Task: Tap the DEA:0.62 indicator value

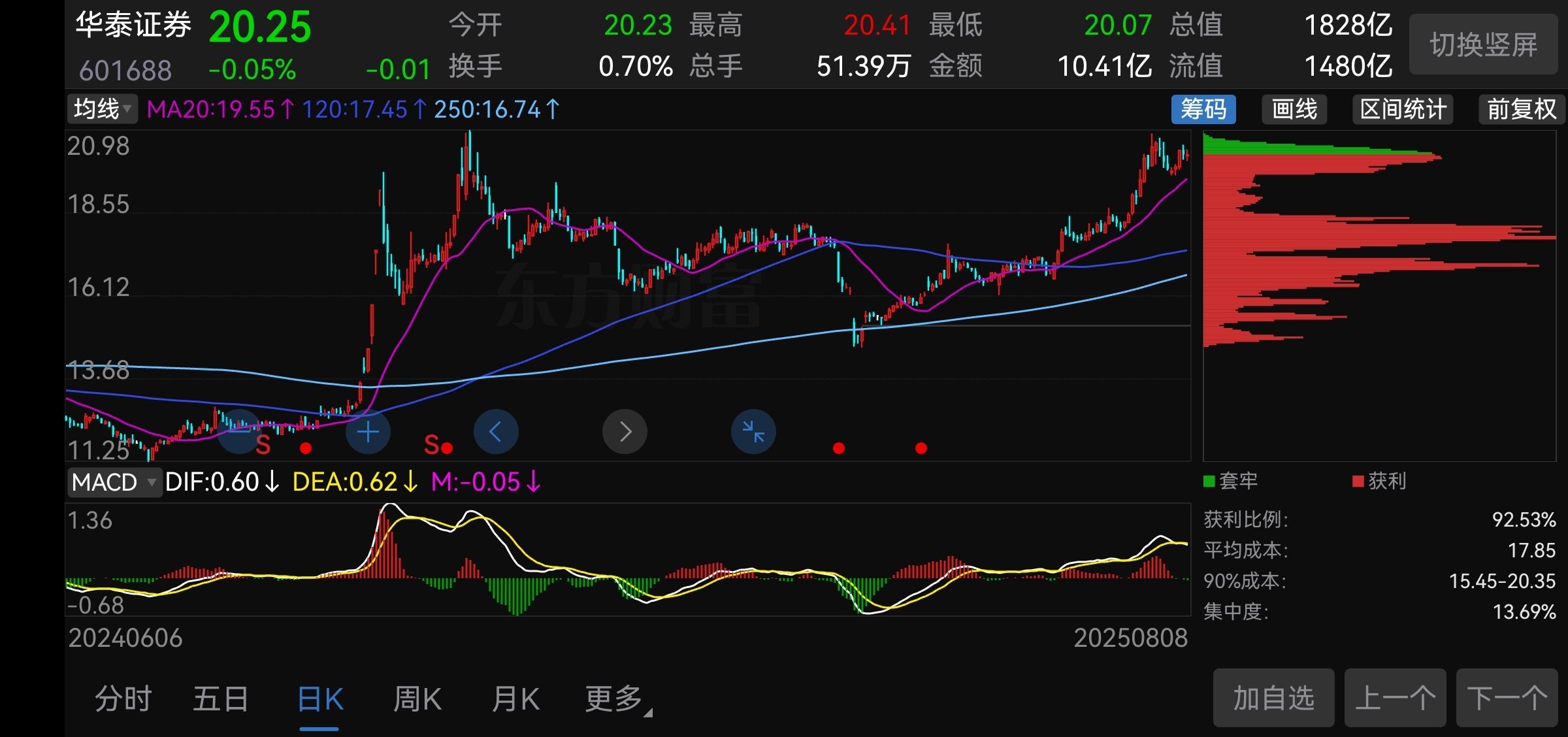Action: coord(355,482)
